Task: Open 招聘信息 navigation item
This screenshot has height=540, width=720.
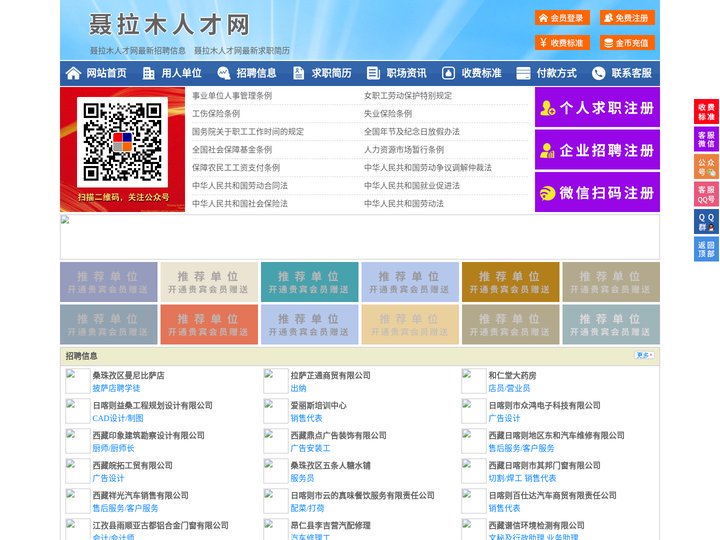Action: pyautogui.click(x=256, y=73)
